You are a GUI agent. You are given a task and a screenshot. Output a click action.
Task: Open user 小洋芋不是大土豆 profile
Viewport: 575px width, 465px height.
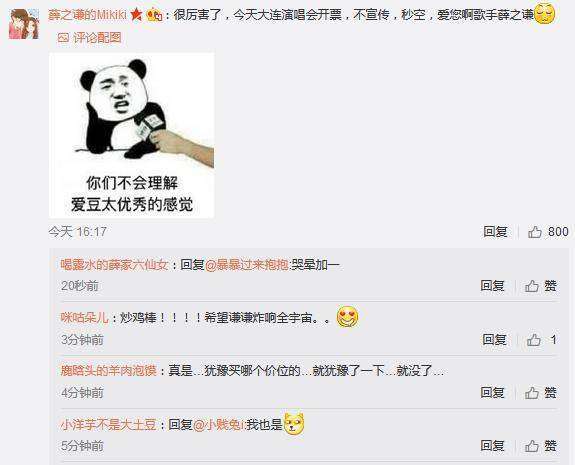109,425
